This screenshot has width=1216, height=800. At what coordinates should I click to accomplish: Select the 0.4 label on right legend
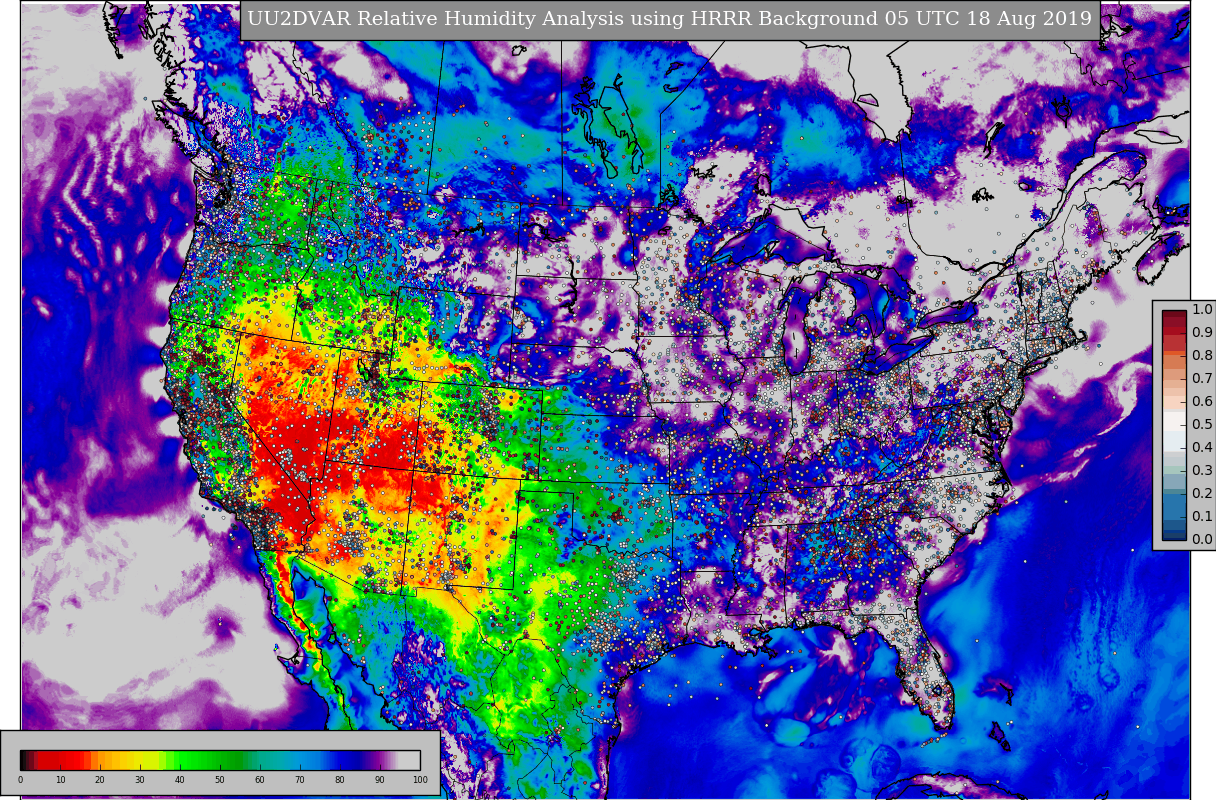[x=1202, y=448]
